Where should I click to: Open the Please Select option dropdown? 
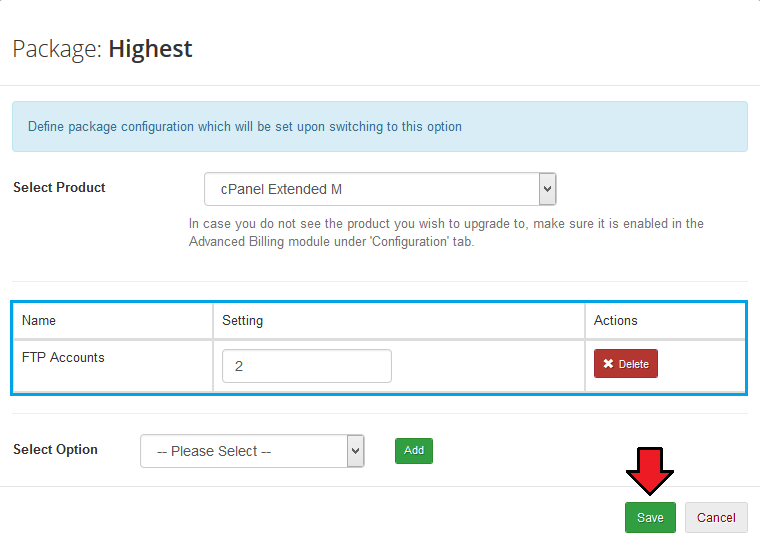pos(252,451)
